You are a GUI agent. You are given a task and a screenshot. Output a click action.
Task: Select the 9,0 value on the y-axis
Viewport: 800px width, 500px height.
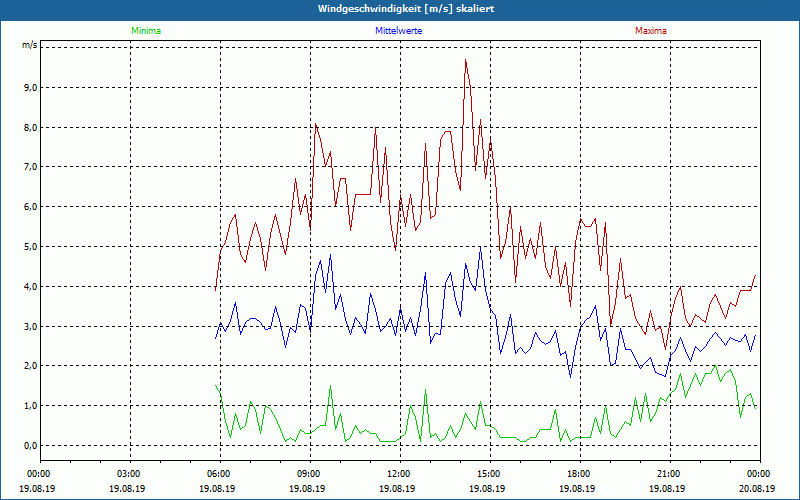pyautogui.click(x=28, y=87)
